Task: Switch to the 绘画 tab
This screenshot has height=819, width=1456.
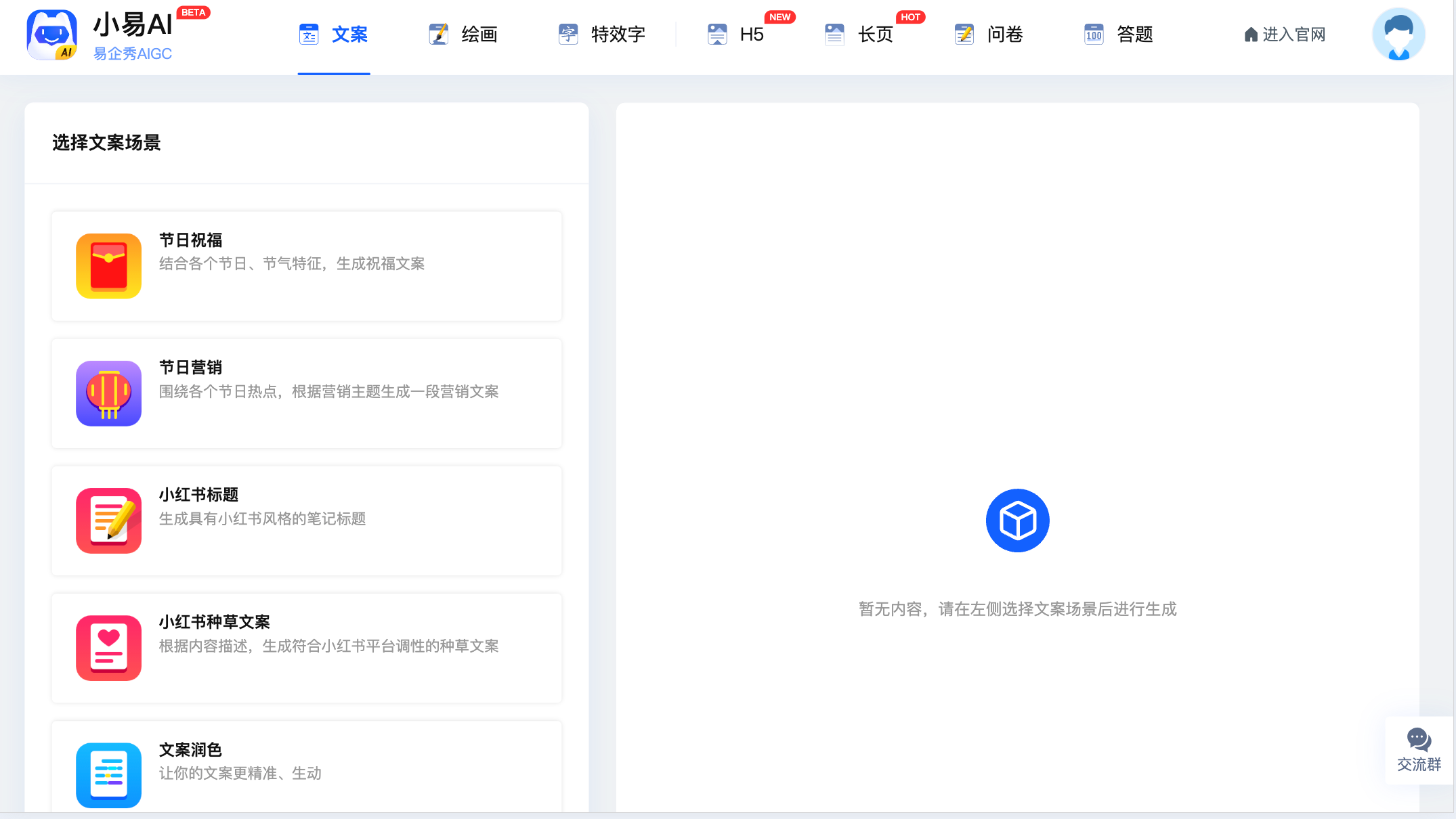Action: [x=464, y=35]
